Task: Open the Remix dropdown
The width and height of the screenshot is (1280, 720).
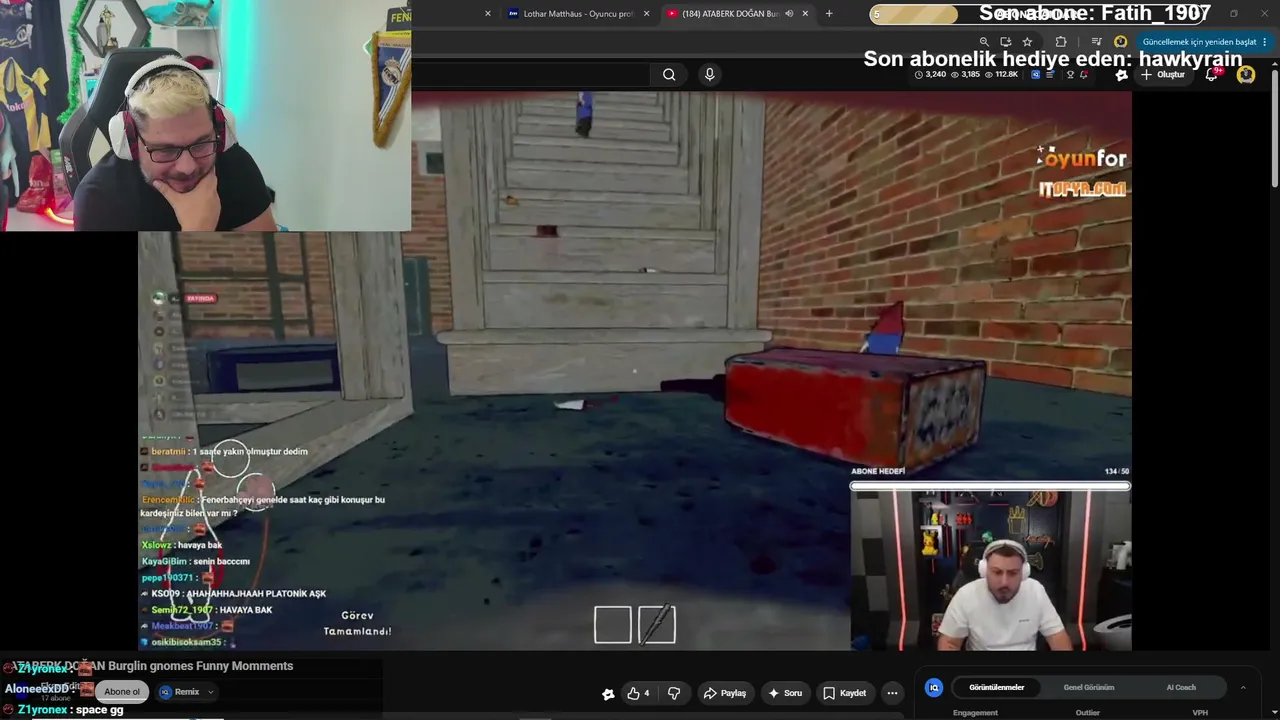Action: [x=187, y=692]
